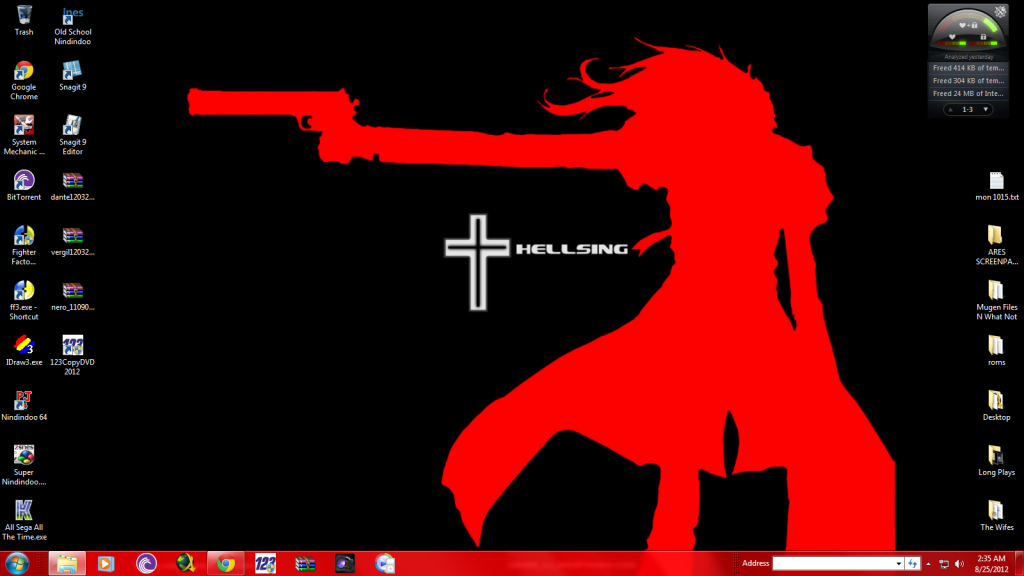Select the Super Nindindoo desktop icon
Screen dimensions: 1024x576
(24, 465)
